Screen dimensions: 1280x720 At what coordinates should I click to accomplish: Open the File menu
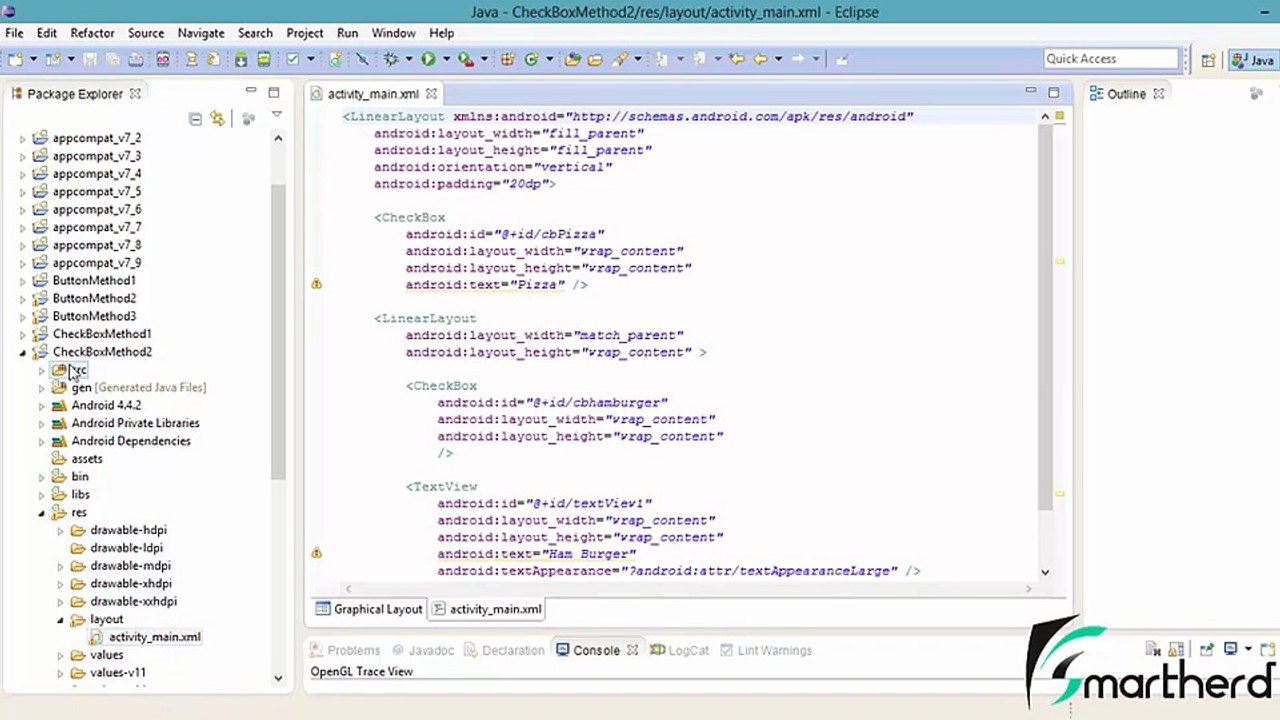[14, 33]
